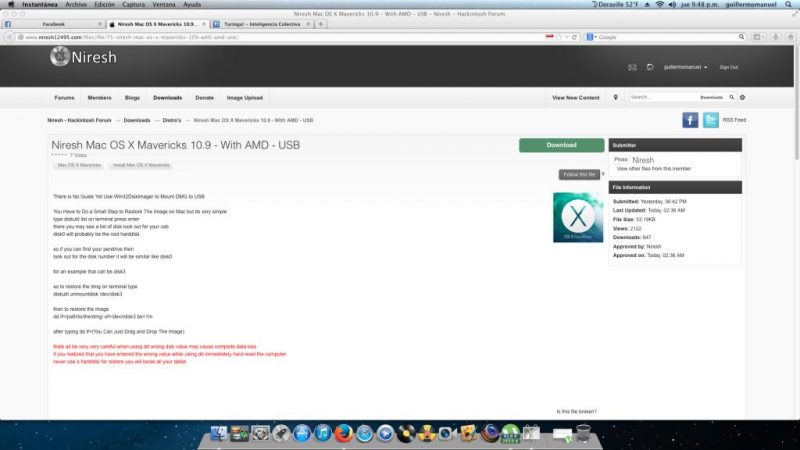Open the Donate nav item
Image resolution: width=800 pixels, height=450 pixels.
[205, 97]
